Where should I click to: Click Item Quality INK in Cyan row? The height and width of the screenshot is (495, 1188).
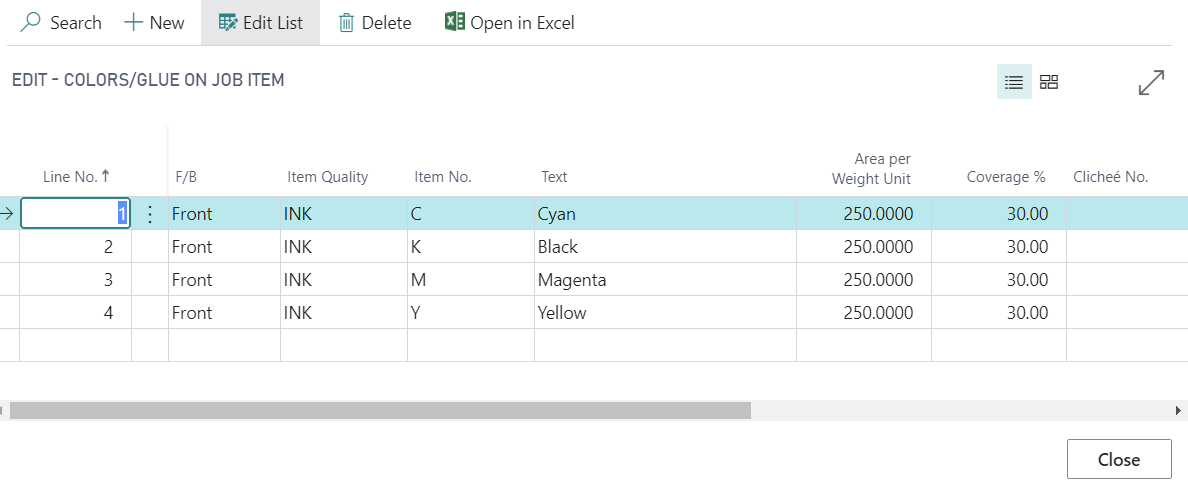coord(344,214)
